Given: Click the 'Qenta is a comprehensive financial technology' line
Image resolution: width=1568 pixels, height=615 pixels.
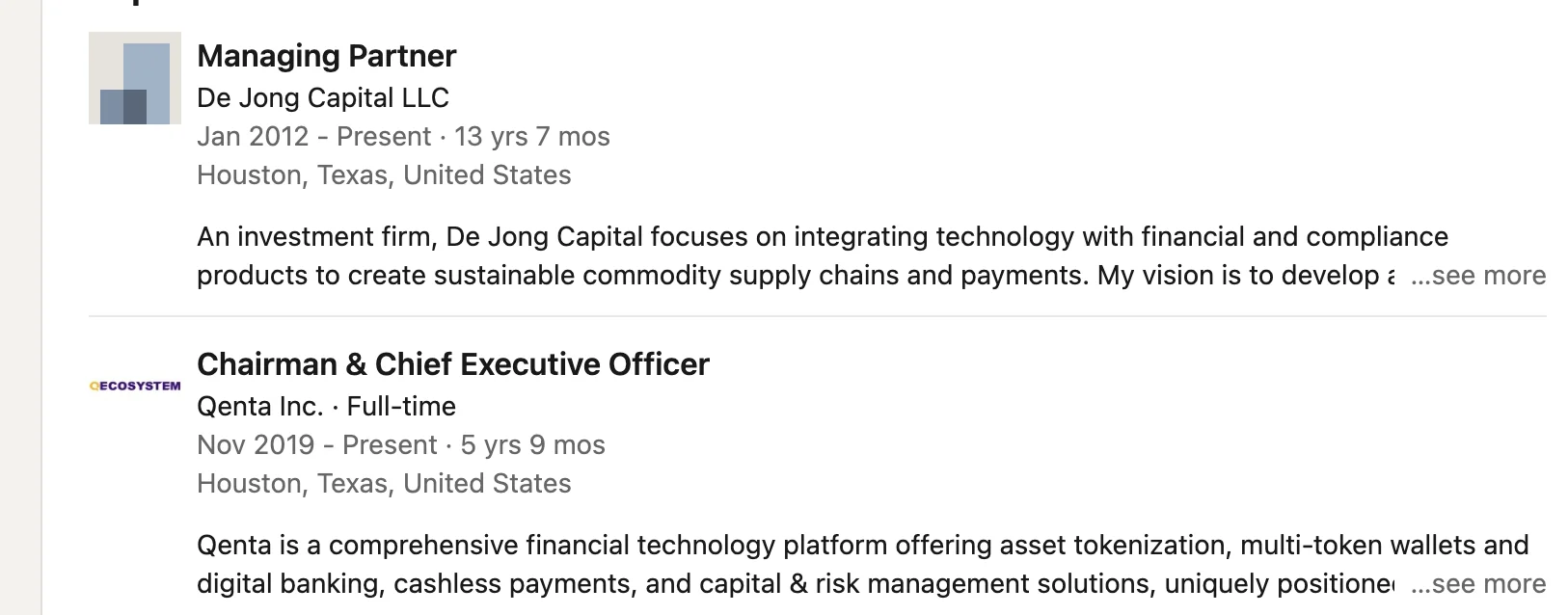Looking at the screenshot, I should (863, 546).
